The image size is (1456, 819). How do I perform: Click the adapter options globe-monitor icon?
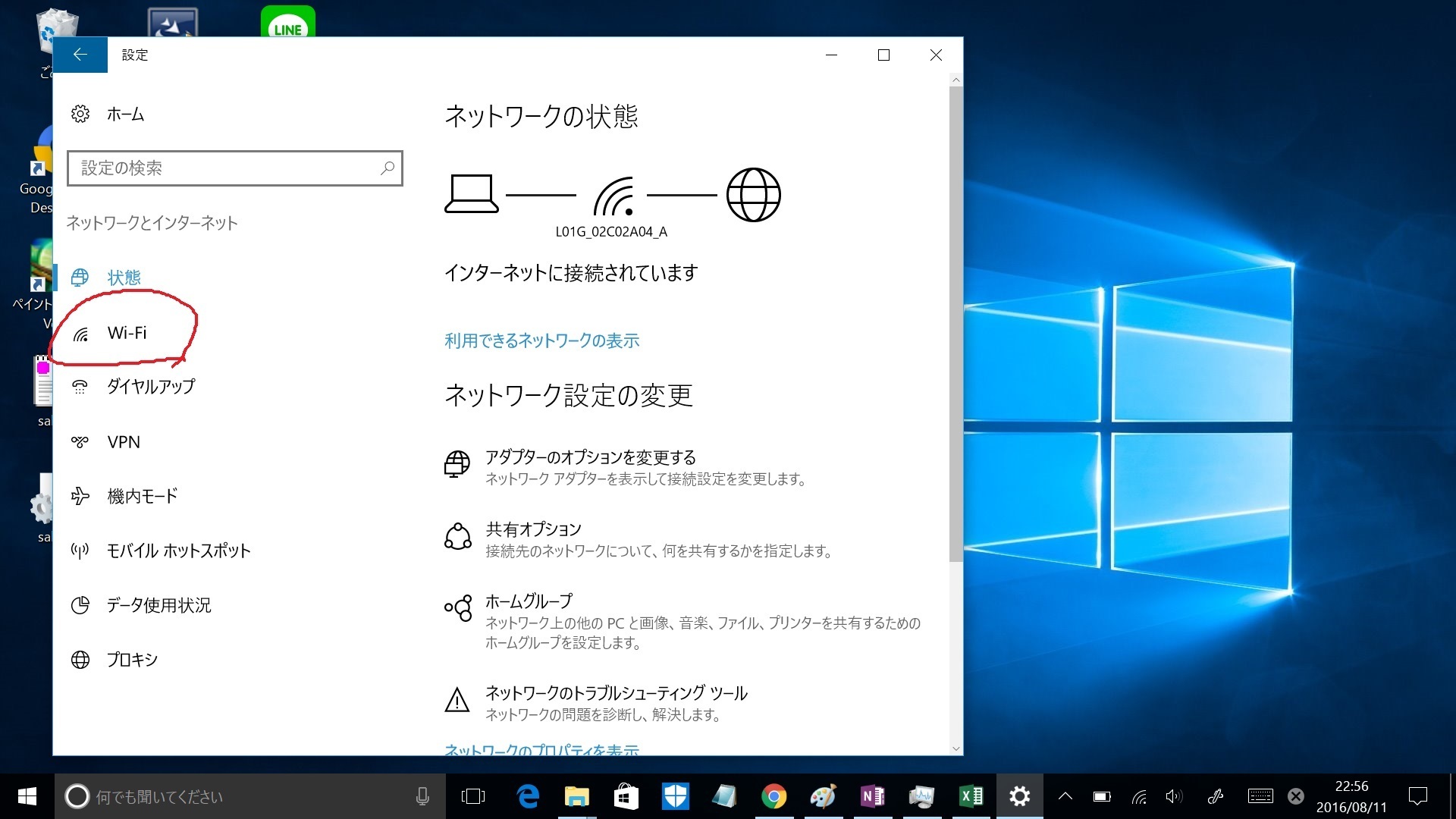pos(457,463)
